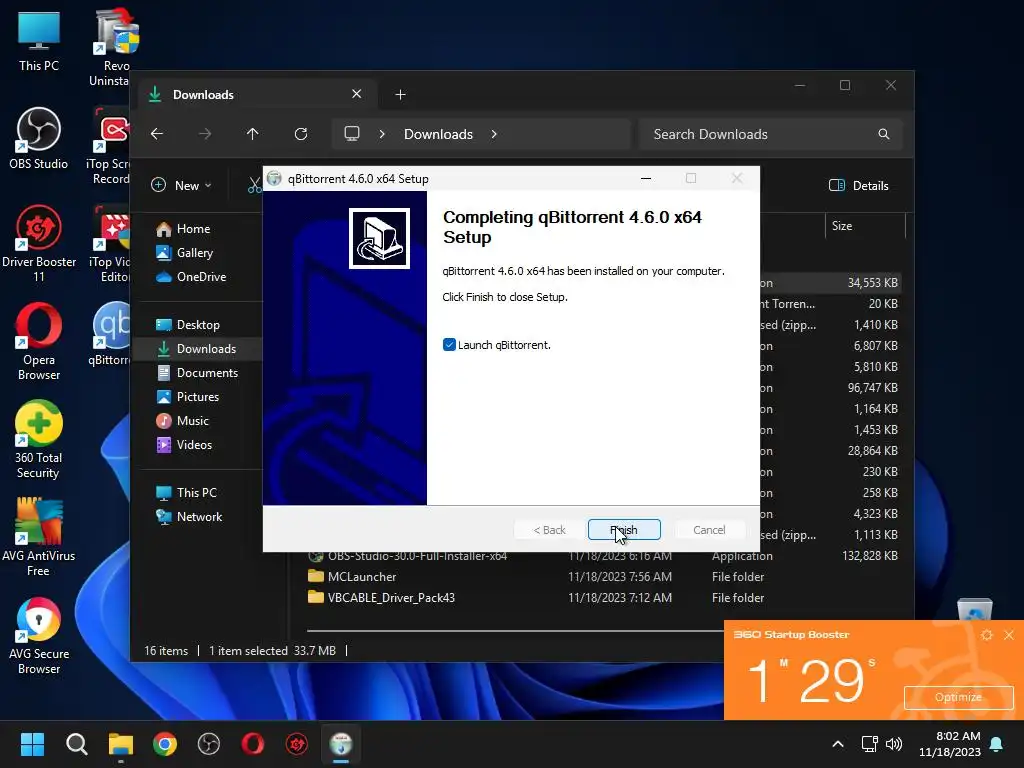
Task: Click the Downloads breadcrumb in address bar
Action: [438, 134]
